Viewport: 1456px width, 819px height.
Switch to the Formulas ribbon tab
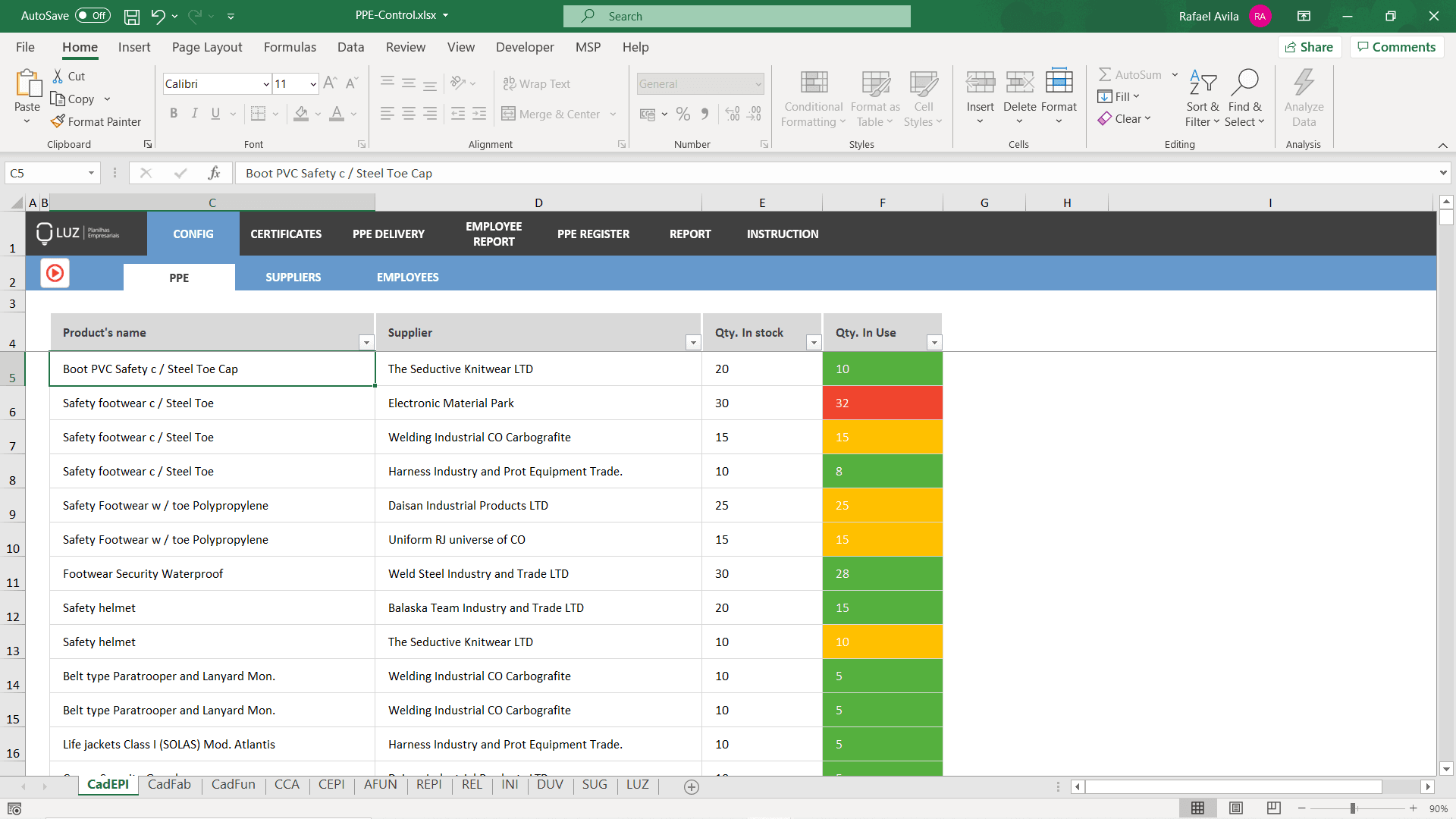(x=290, y=47)
